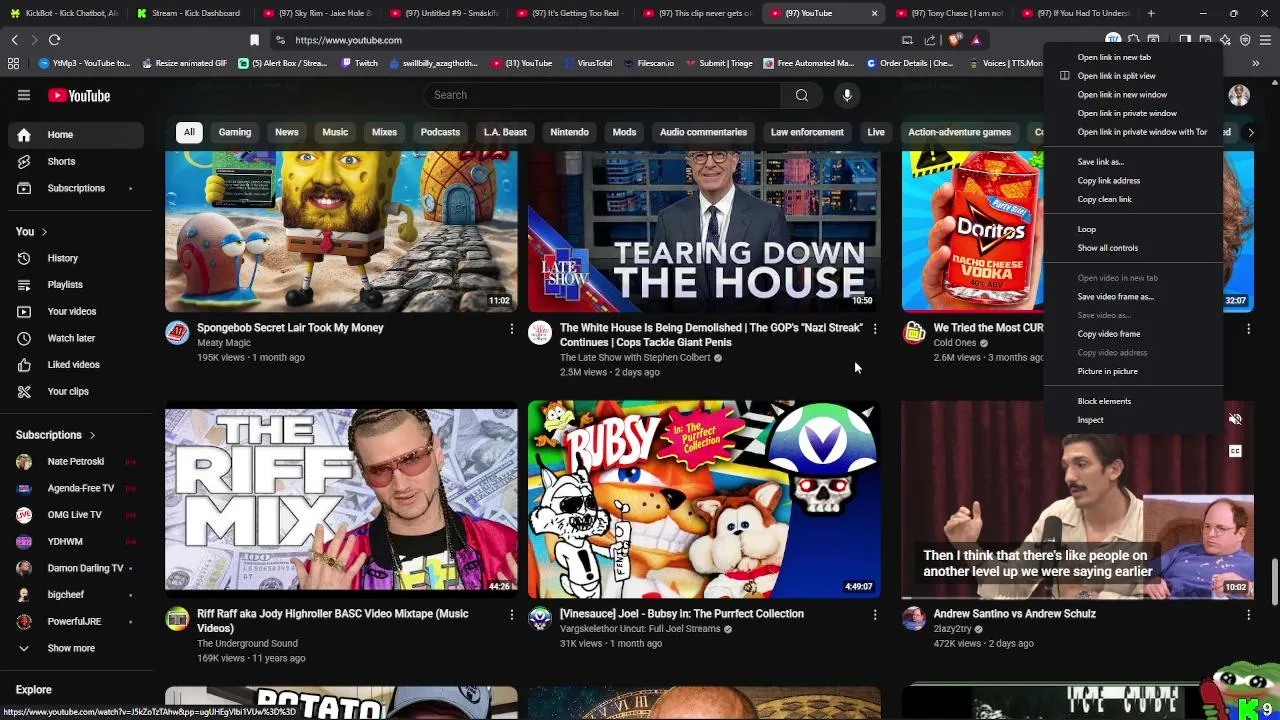This screenshot has height=720, width=1280.
Task: Open Your videos in the sidebar
Action: click(76, 311)
